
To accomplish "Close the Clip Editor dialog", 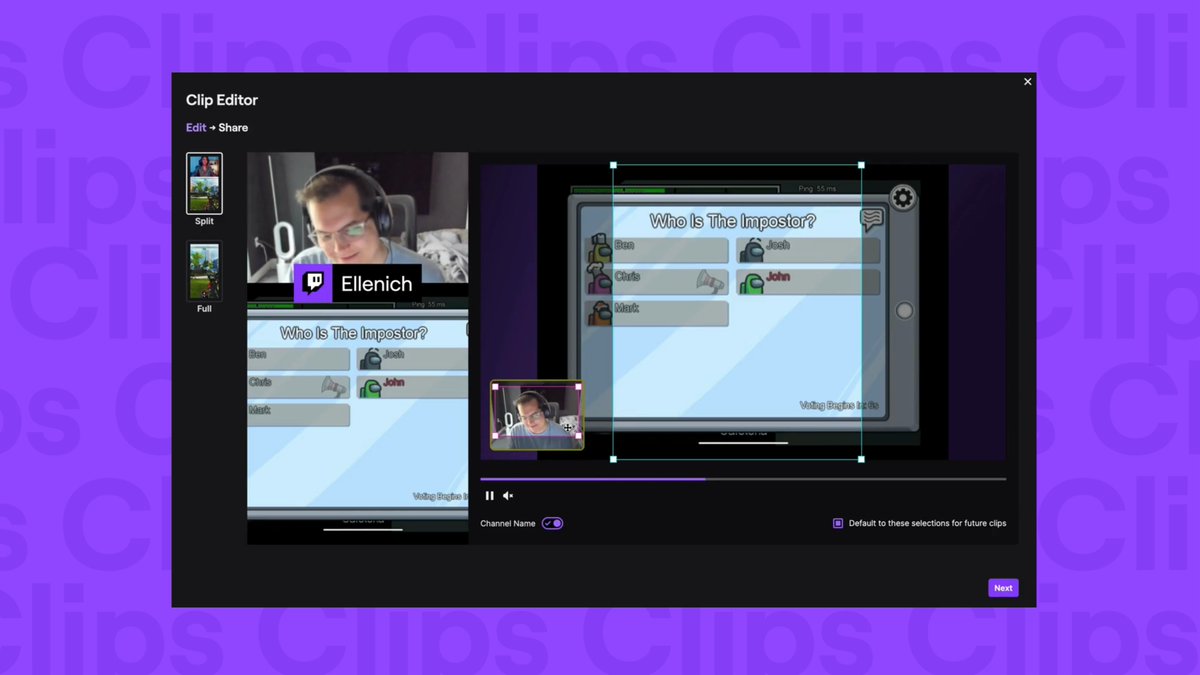I will (x=1027, y=82).
